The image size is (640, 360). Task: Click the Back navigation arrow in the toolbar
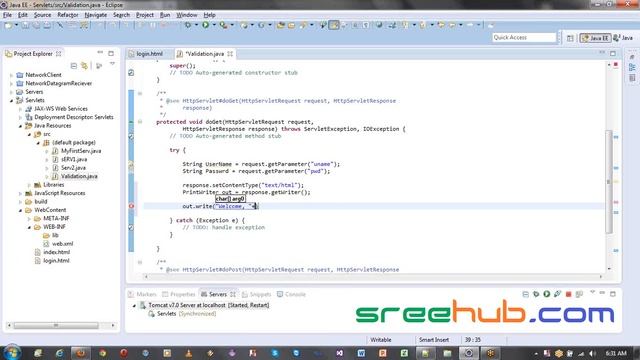click(x=452, y=25)
